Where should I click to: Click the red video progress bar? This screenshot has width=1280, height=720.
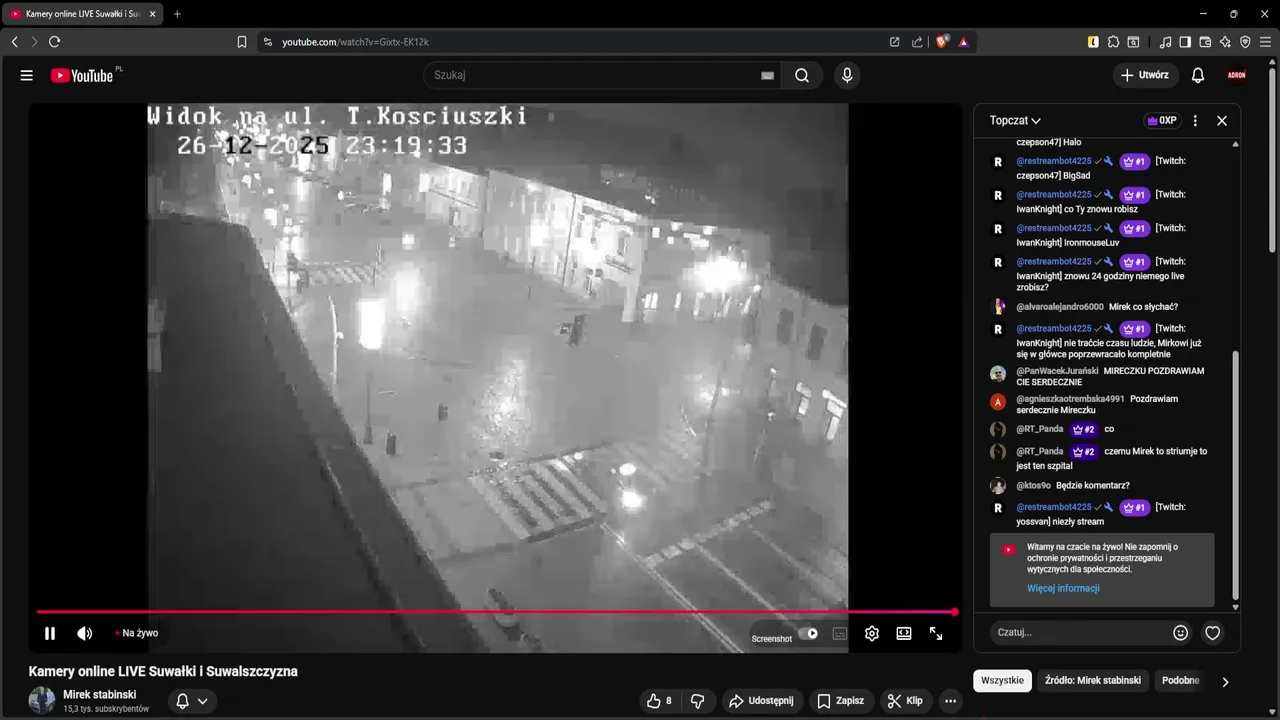[x=496, y=612]
